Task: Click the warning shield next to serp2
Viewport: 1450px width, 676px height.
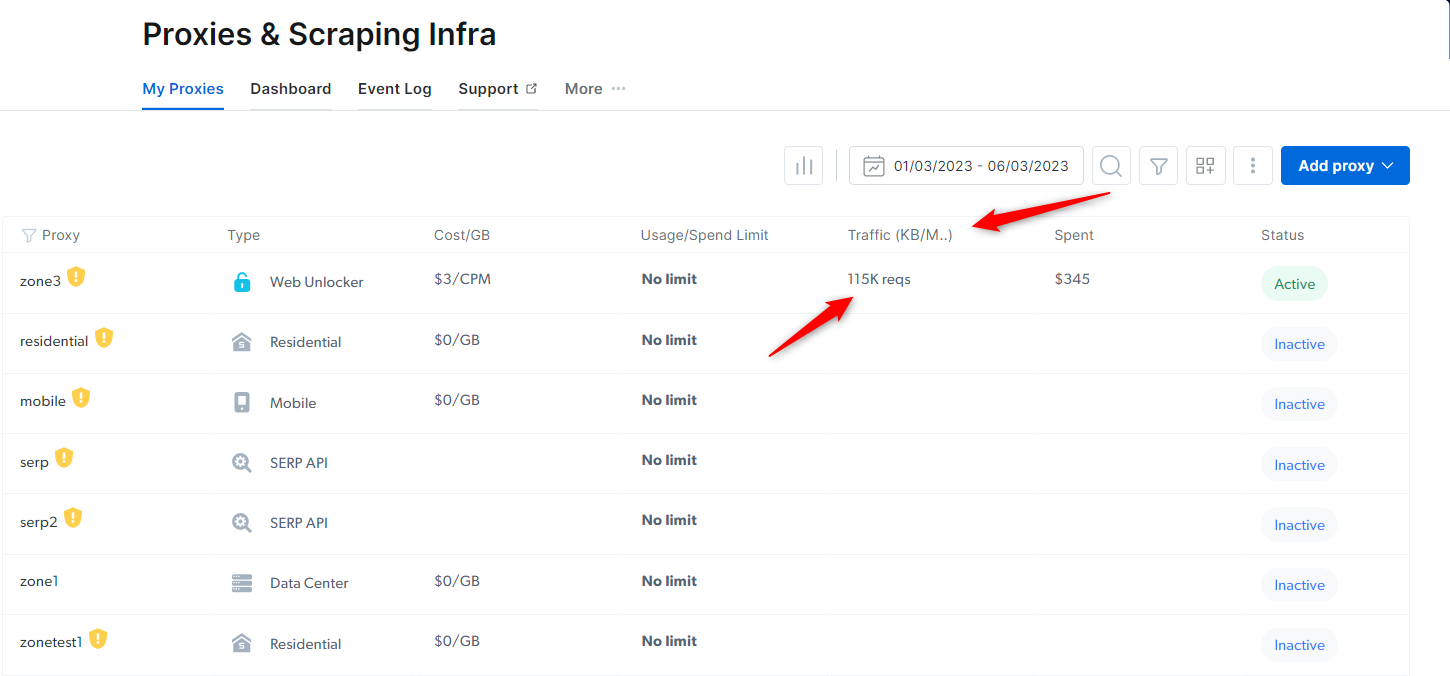Action: coord(72,518)
